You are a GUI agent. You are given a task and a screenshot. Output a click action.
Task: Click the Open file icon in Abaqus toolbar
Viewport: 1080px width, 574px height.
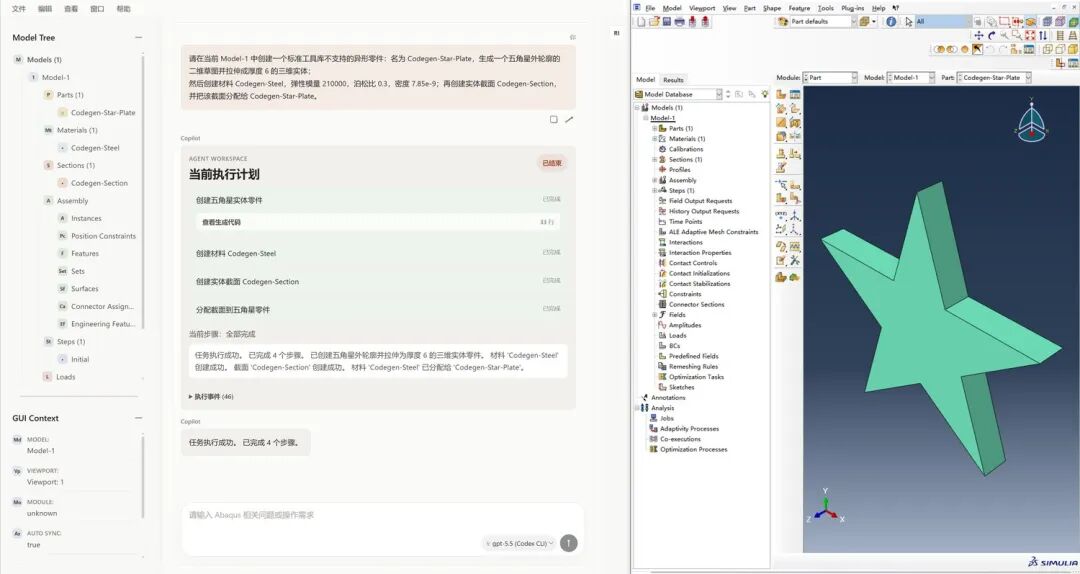click(x=654, y=22)
